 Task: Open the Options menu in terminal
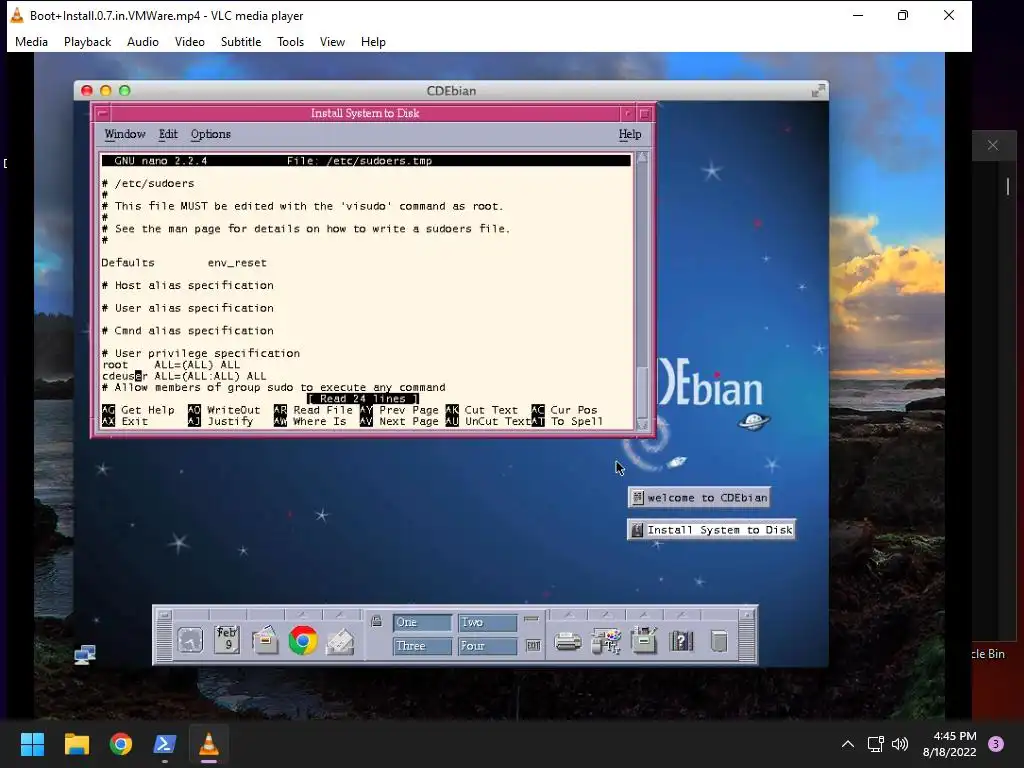210,134
